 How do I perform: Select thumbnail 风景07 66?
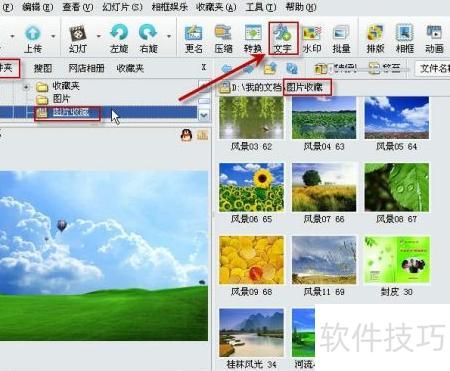tap(324, 187)
